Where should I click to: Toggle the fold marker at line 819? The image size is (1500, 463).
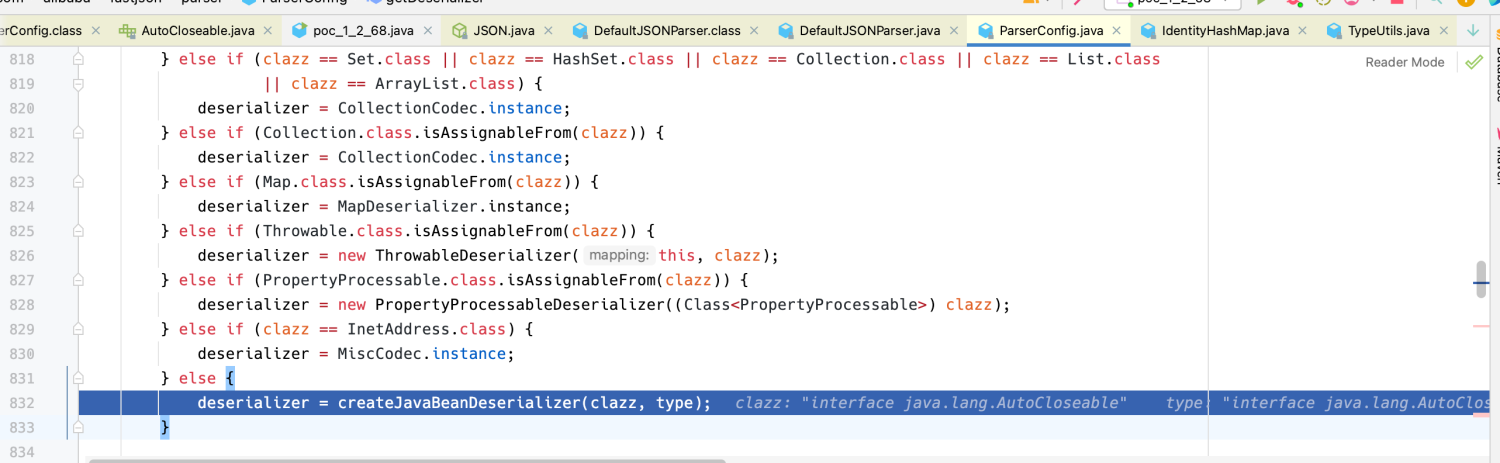[x=78, y=84]
